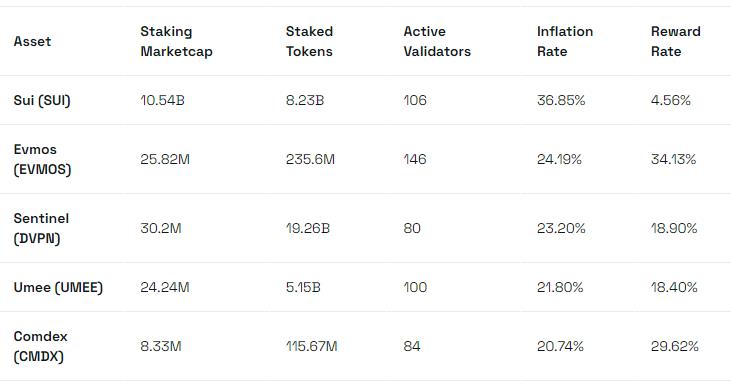731x391 pixels.
Task: Select Evmos reward rate 34.13%
Action: click(x=673, y=159)
